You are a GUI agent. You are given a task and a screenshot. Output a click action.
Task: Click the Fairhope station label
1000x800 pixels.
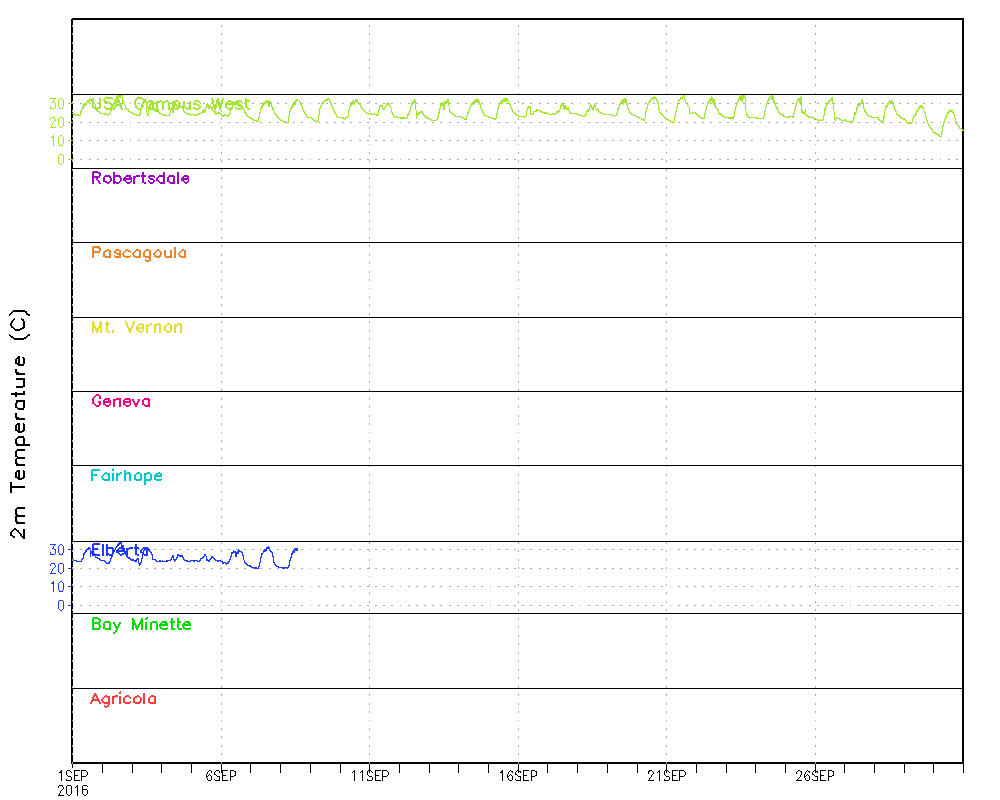click(126, 476)
